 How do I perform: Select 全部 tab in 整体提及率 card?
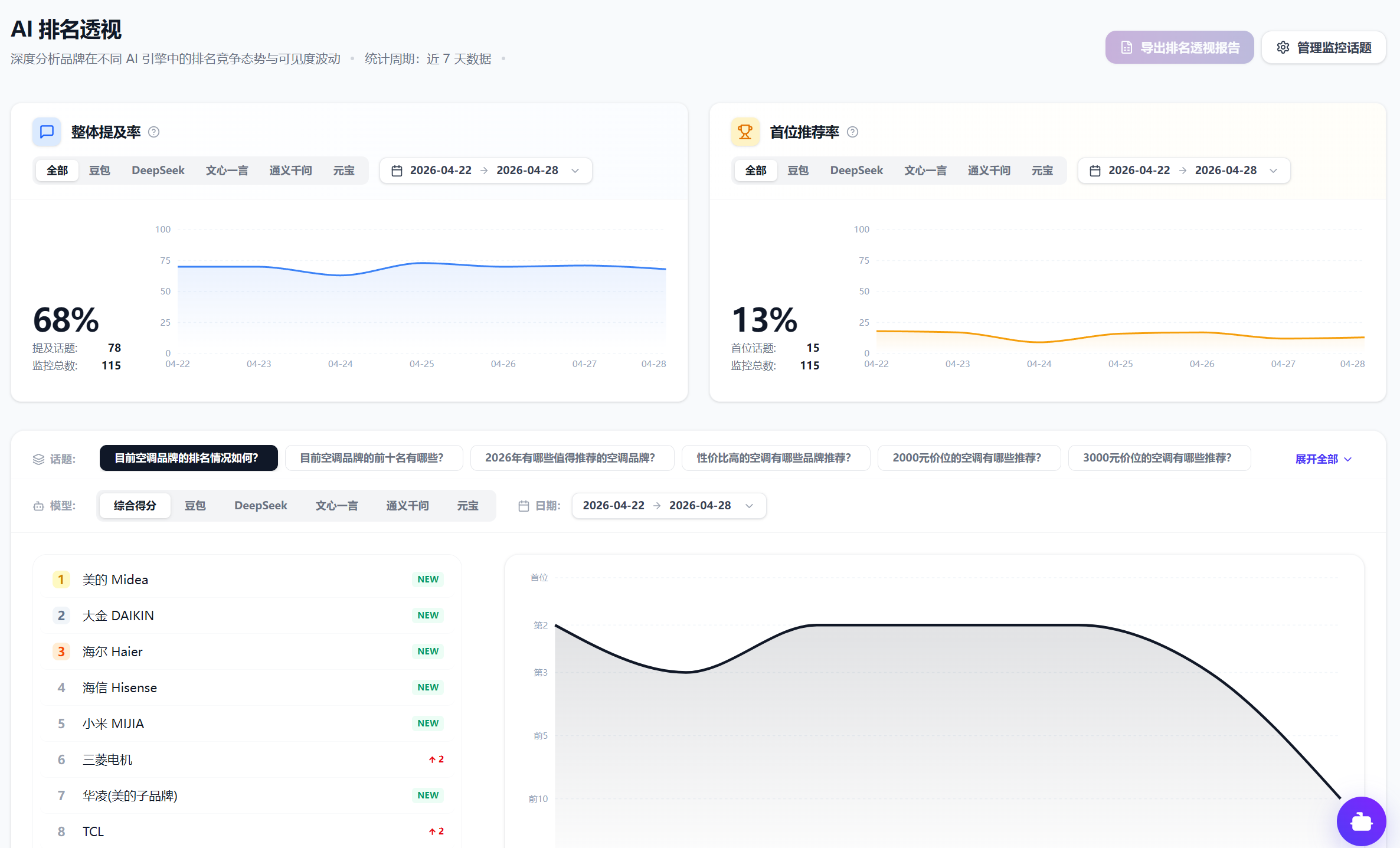(x=57, y=171)
